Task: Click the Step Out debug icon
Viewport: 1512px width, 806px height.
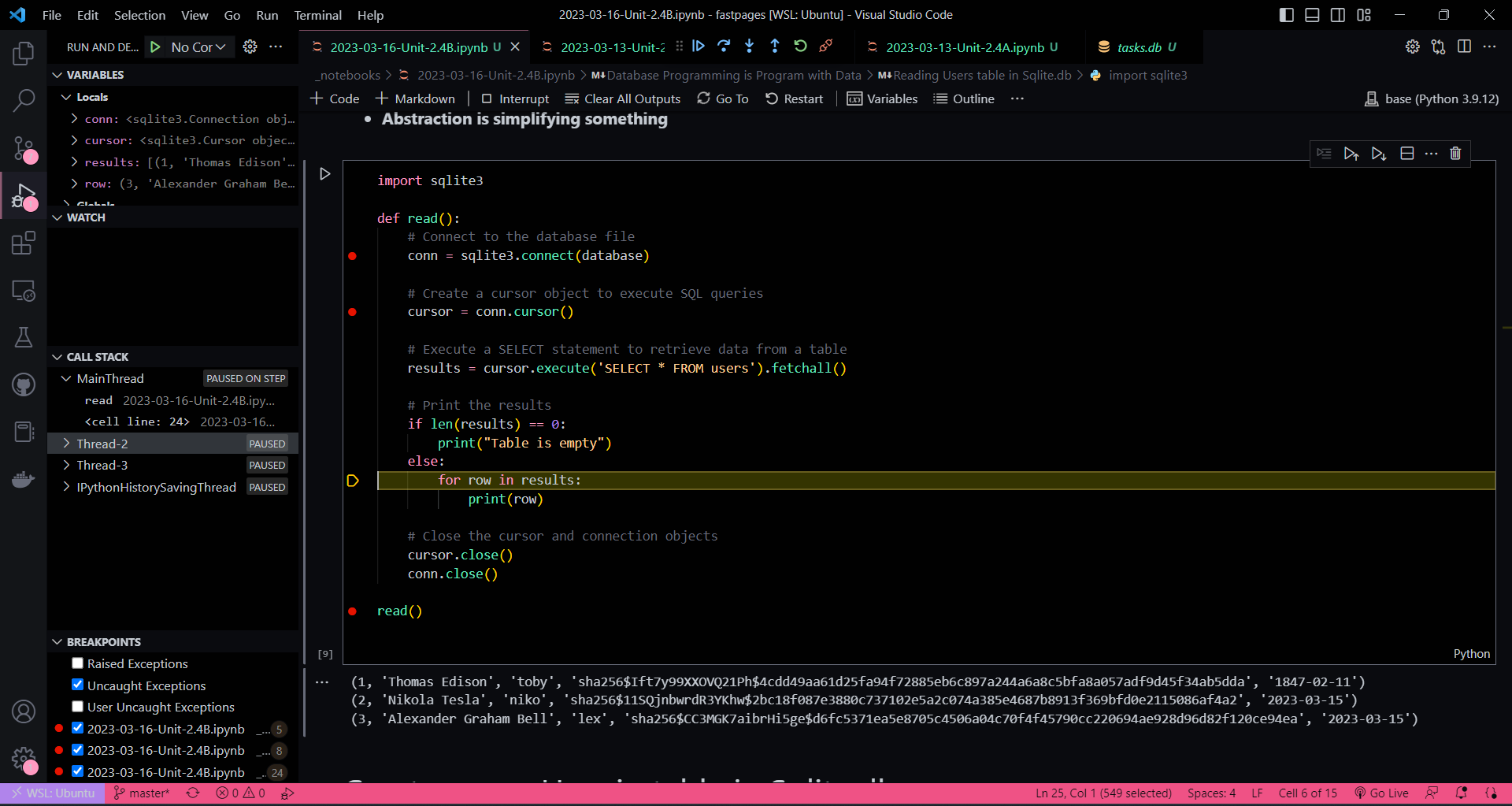Action: point(775,46)
